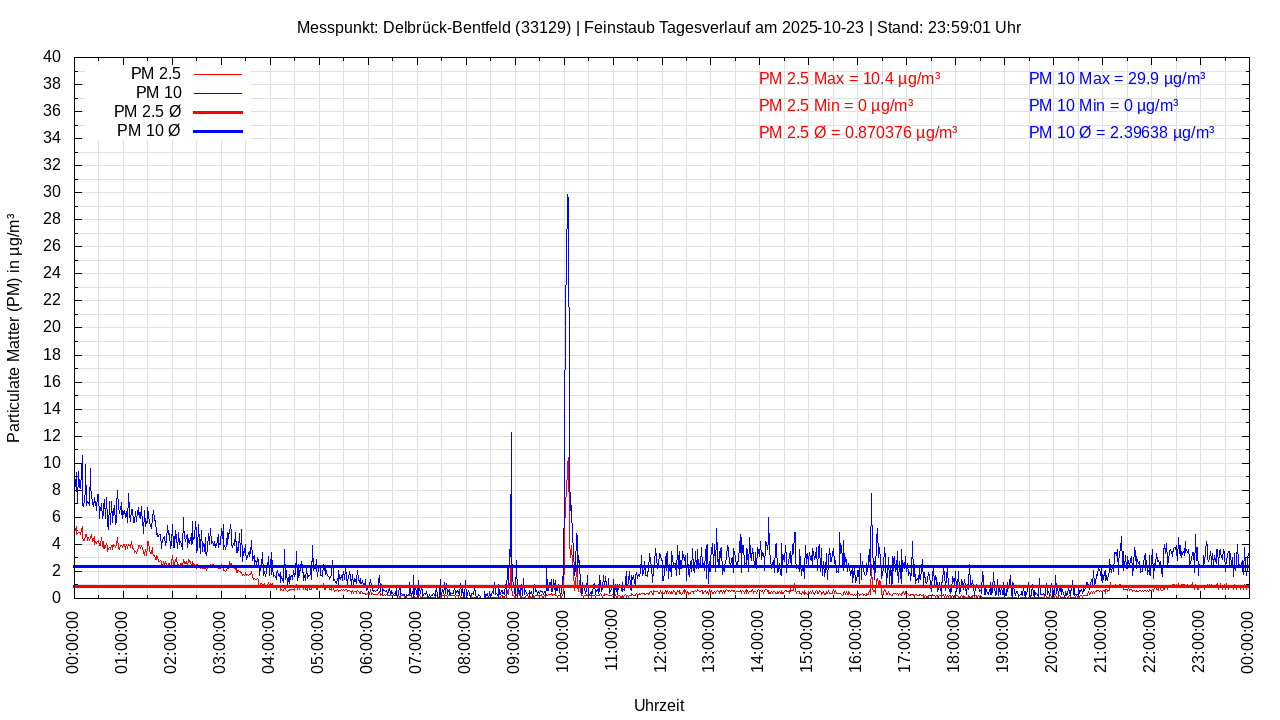Click the PM 2.5 legend line sample

click(x=217, y=74)
